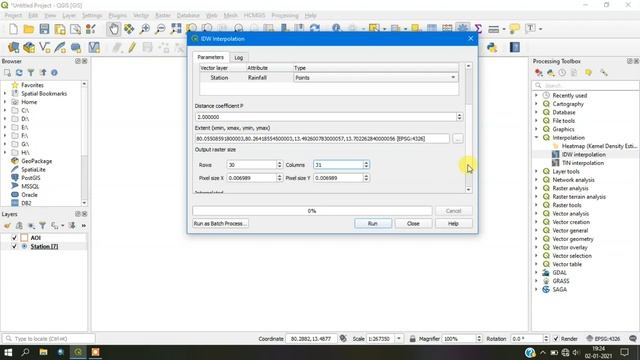This screenshot has width=640, height=360.
Task: Click dialog vertical scrollbar down arrow
Action: (468, 189)
